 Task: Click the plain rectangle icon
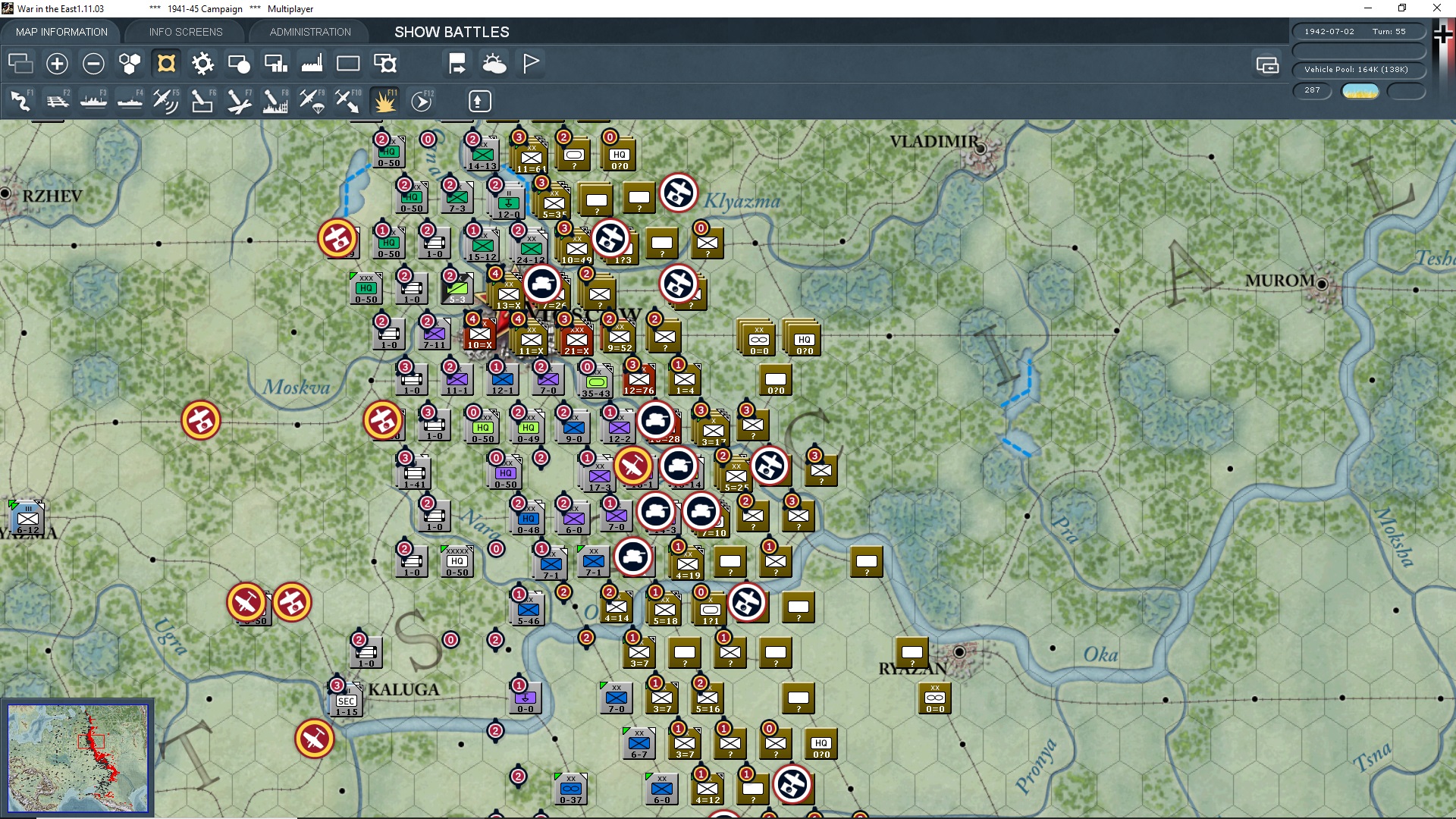[348, 63]
